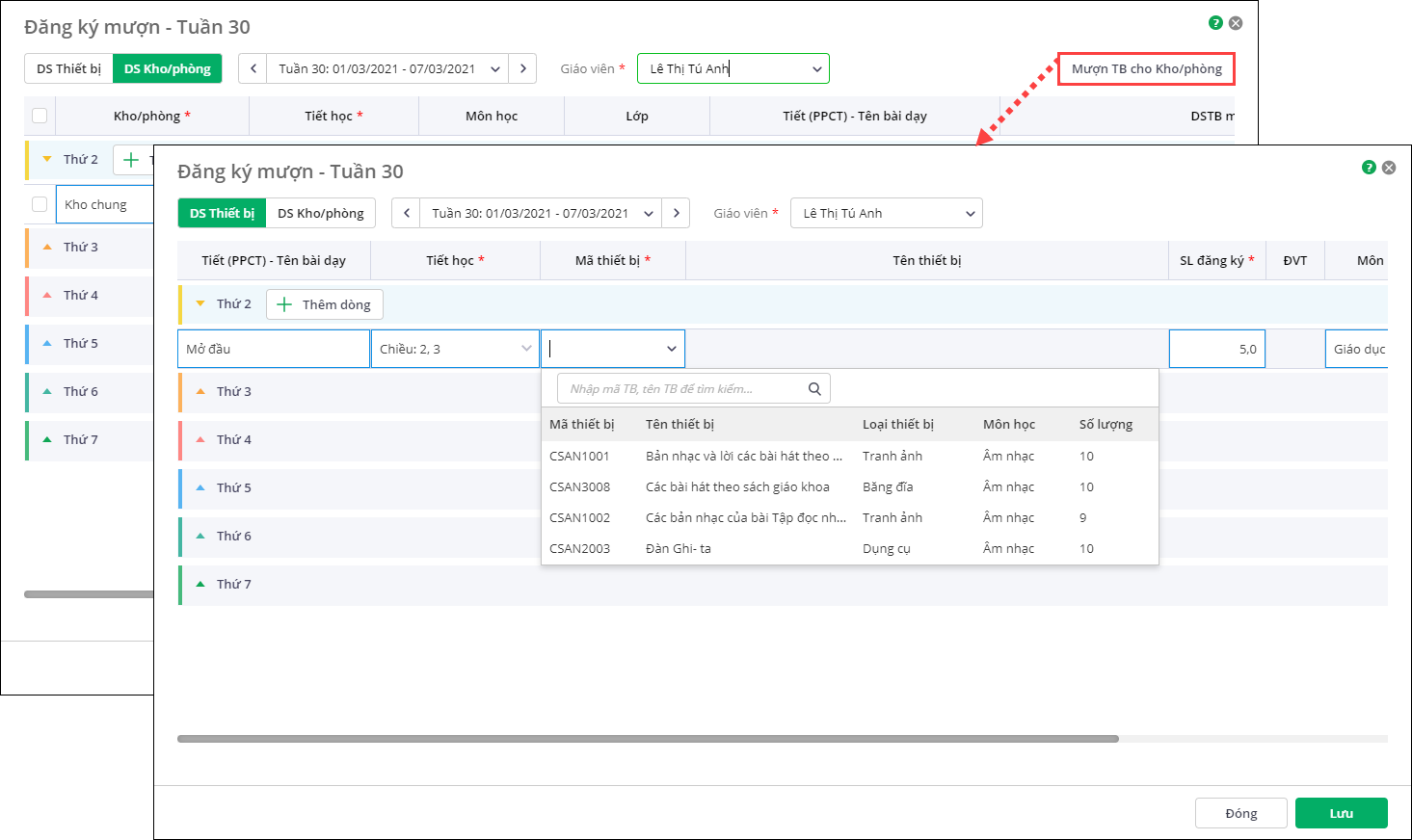Click the horizontal scrollbar at bottom of table

click(648, 739)
